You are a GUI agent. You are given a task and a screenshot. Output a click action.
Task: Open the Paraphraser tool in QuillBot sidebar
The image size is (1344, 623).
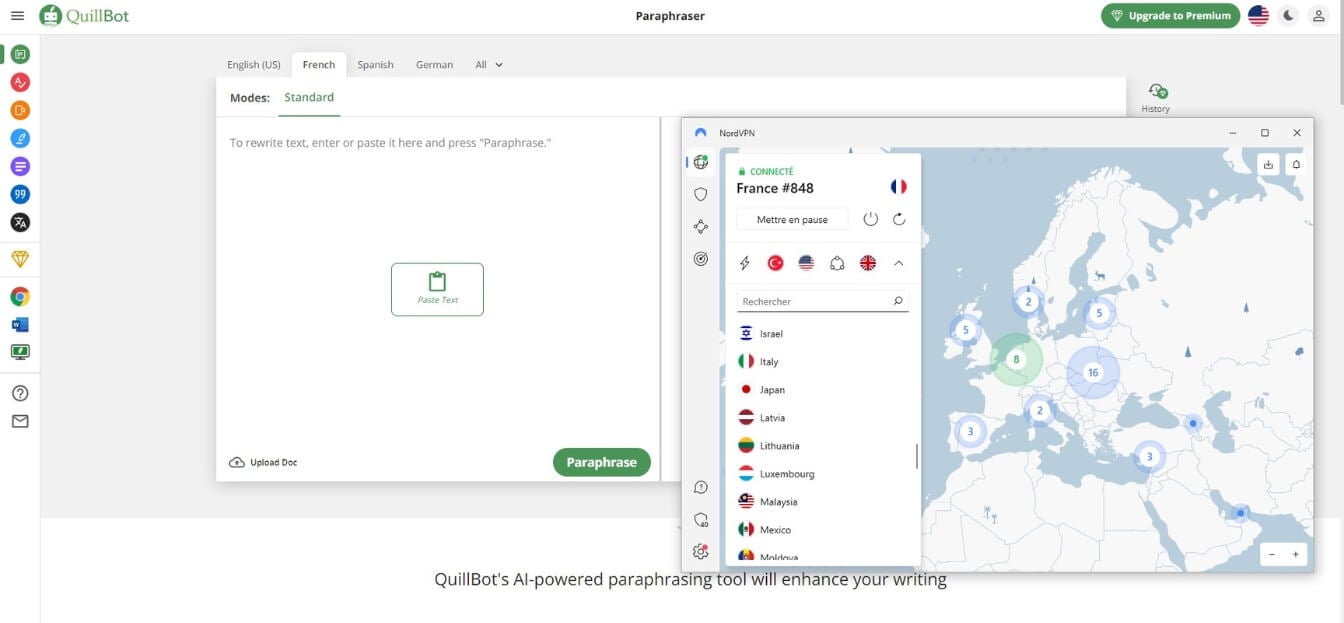(x=20, y=54)
